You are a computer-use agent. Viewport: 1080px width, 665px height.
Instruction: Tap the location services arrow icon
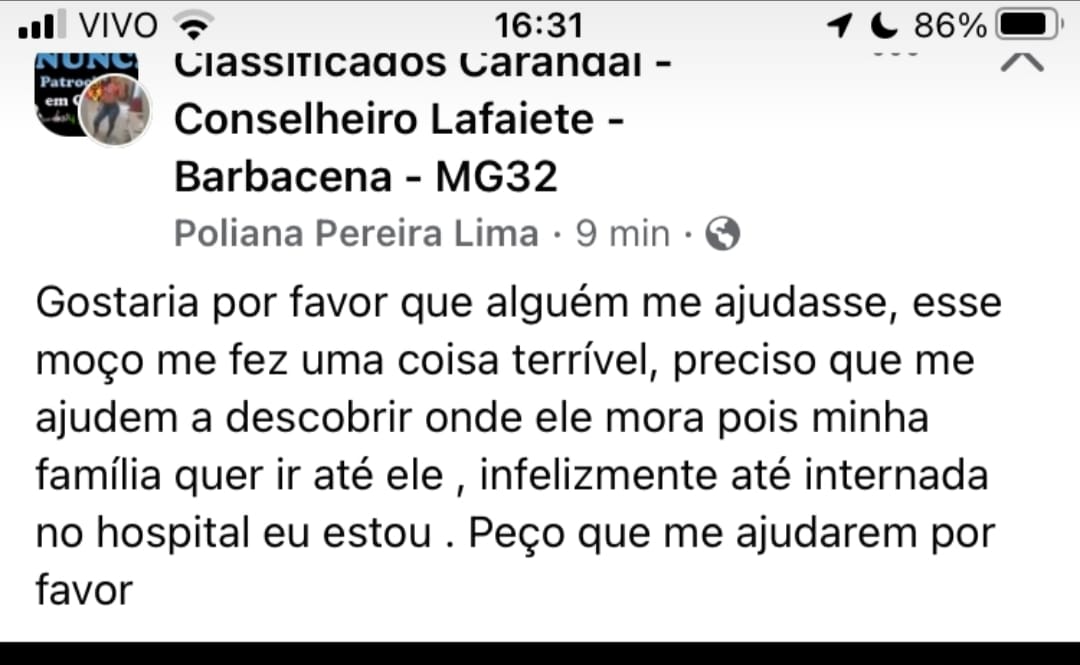[840, 25]
